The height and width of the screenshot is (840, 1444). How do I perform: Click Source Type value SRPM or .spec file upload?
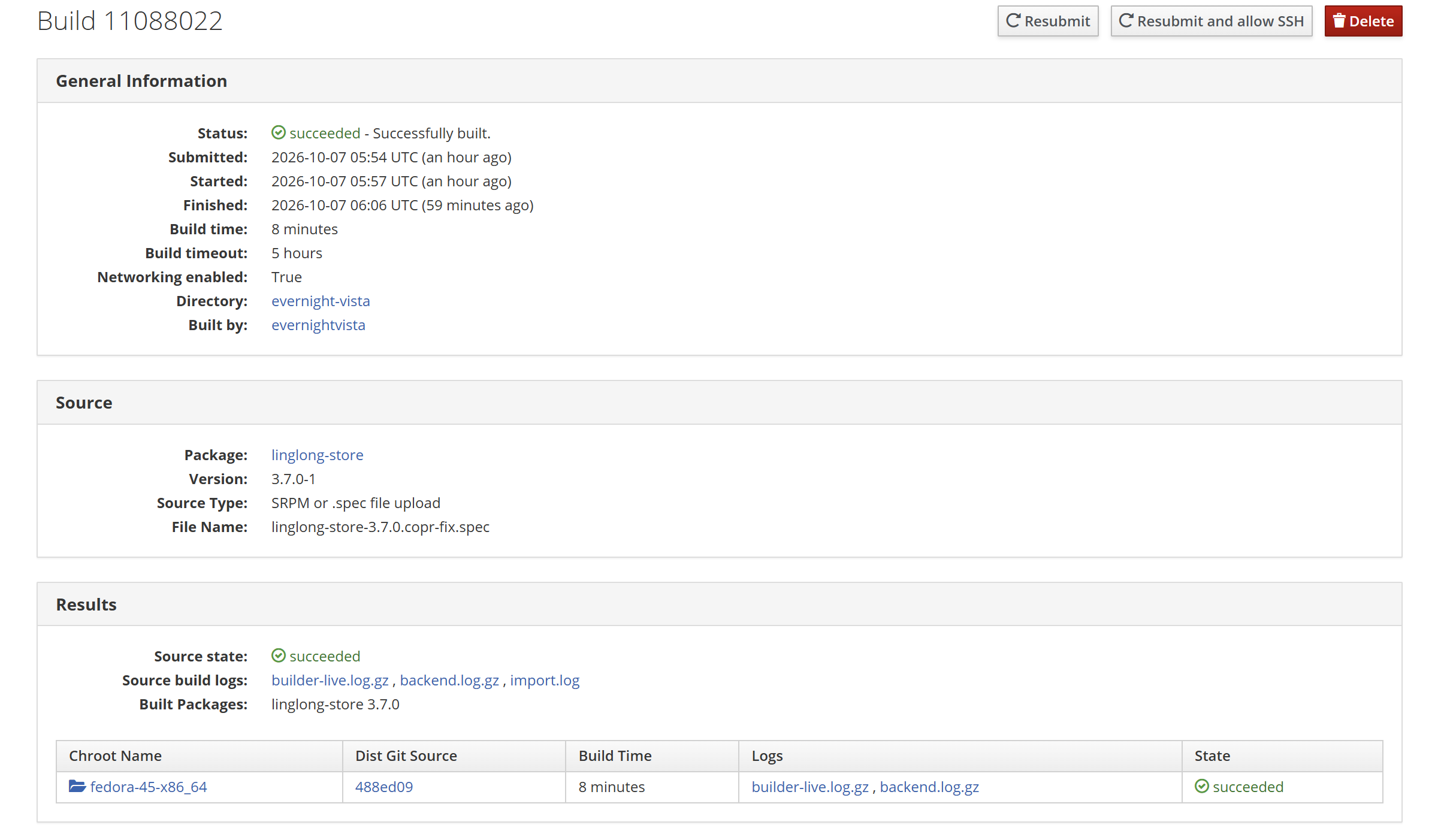coord(356,503)
